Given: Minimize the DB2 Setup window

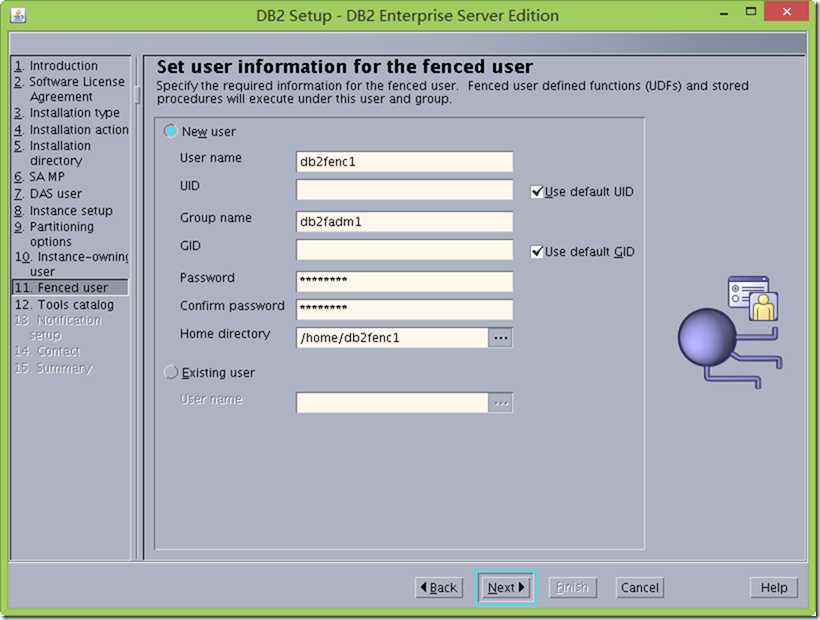Looking at the screenshot, I should (724, 14).
